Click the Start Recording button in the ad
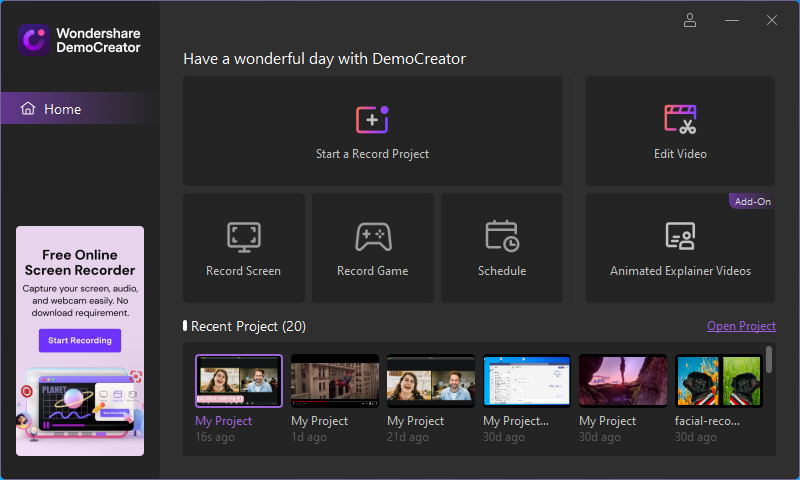Screen dimensions: 800x480 (80, 340)
